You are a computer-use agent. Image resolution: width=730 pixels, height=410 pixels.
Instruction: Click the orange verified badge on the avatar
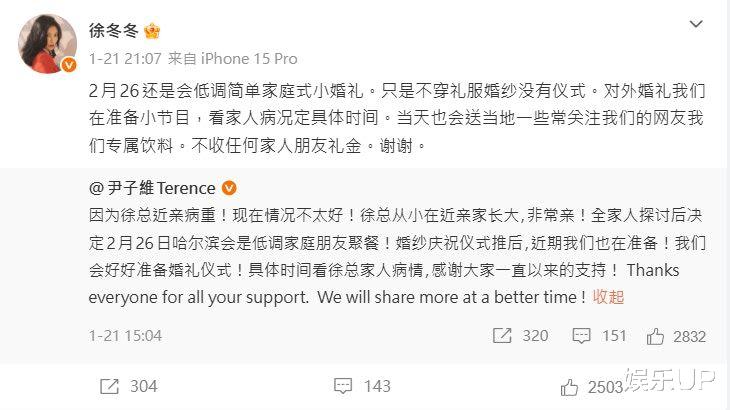click(69, 65)
